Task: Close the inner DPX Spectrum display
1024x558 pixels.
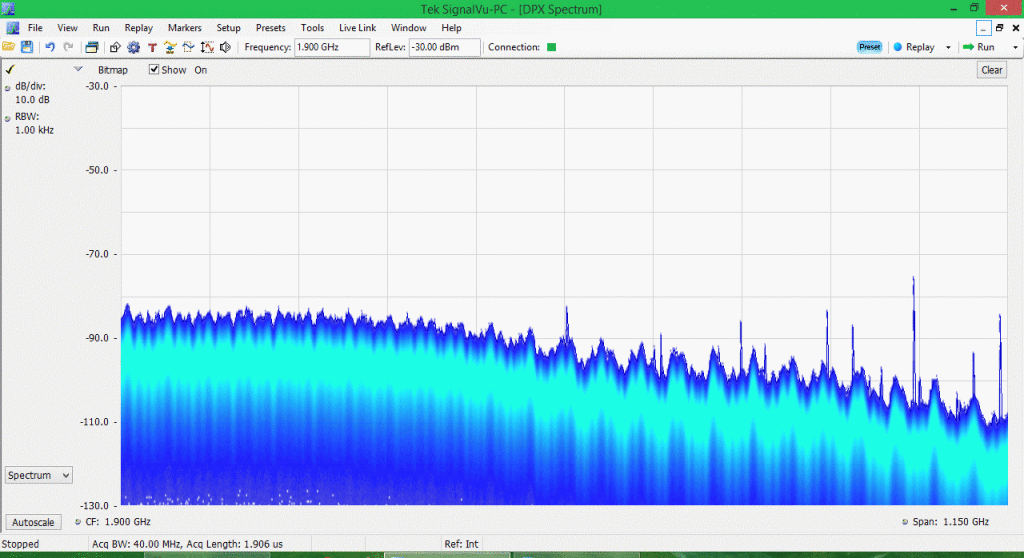Action: click(x=1016, y=27)
